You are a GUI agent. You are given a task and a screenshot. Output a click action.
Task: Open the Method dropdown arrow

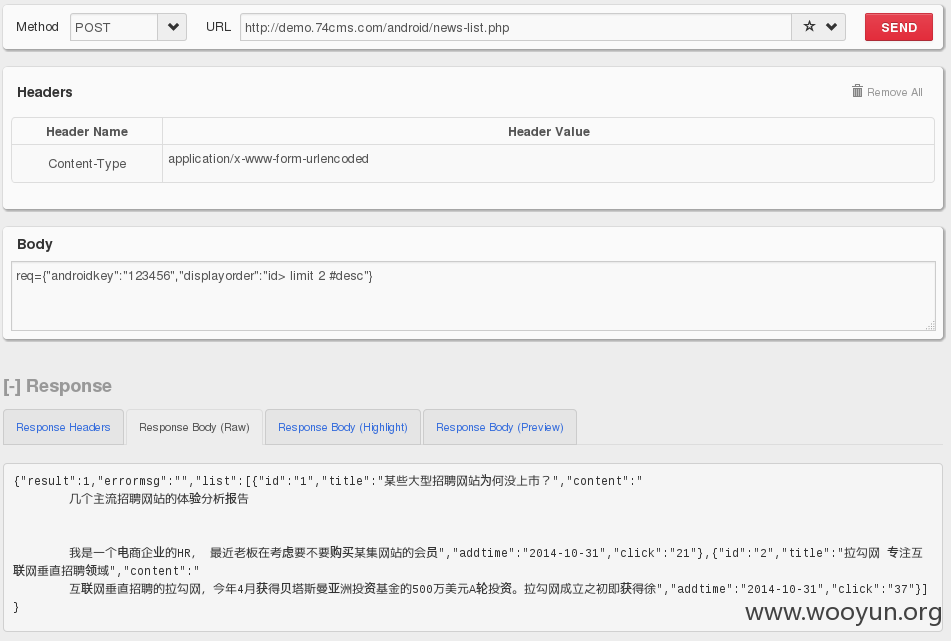pos(173,27)
